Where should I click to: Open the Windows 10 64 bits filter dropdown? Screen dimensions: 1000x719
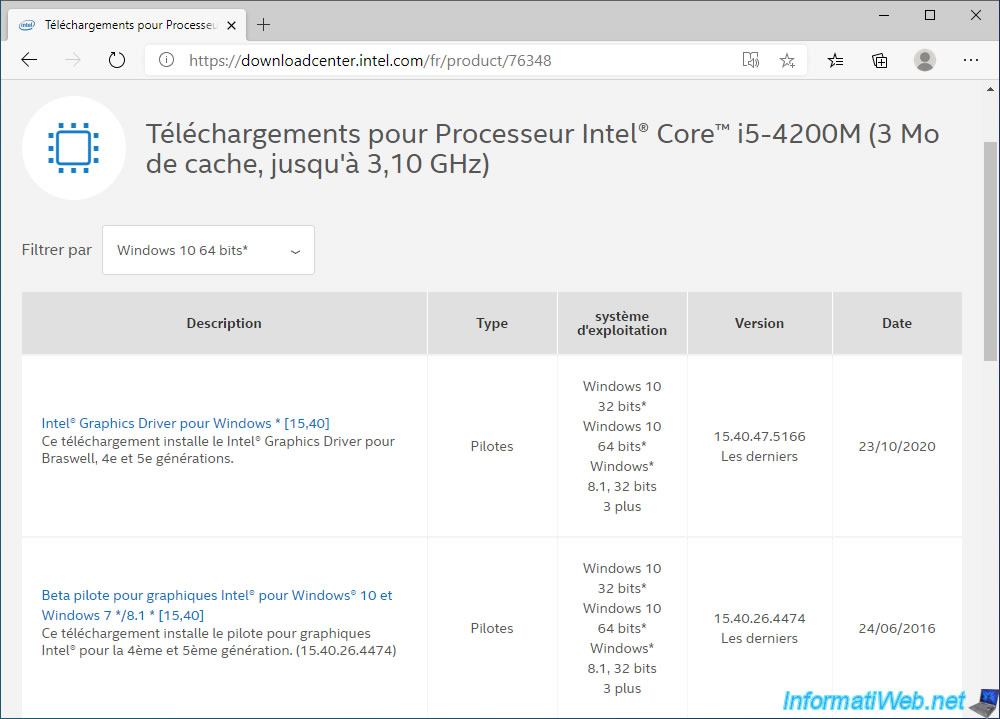pos(209,250)
